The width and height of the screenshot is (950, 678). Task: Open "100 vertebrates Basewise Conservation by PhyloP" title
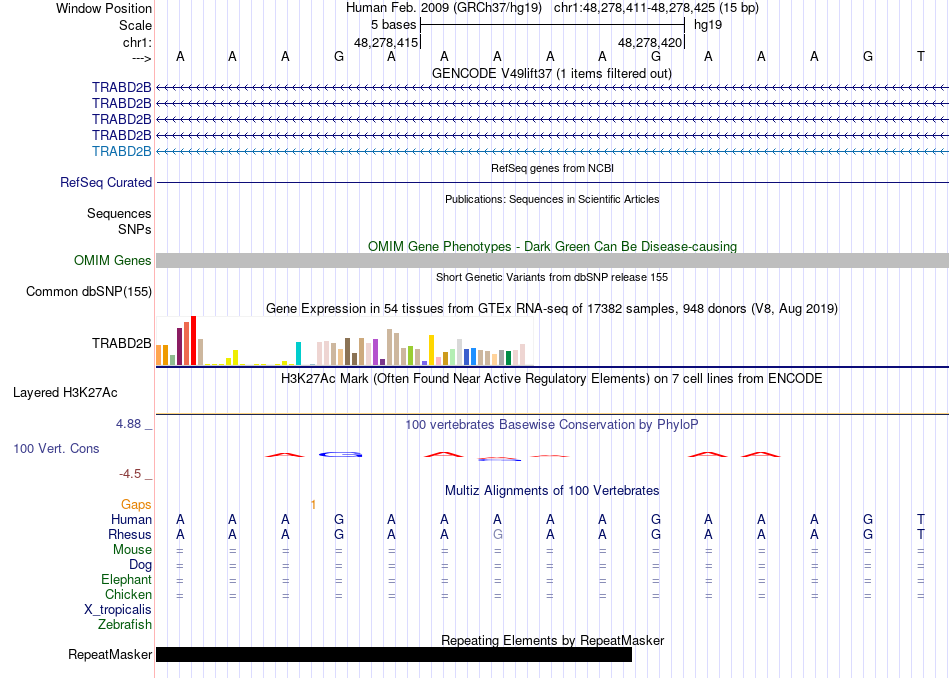tap(551, 425)
